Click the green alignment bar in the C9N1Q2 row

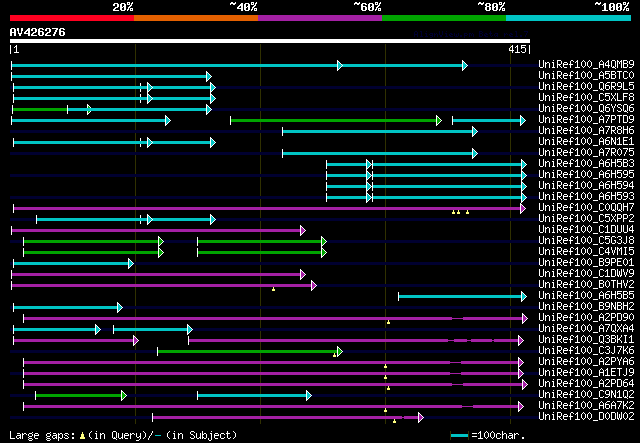(81, 396)
